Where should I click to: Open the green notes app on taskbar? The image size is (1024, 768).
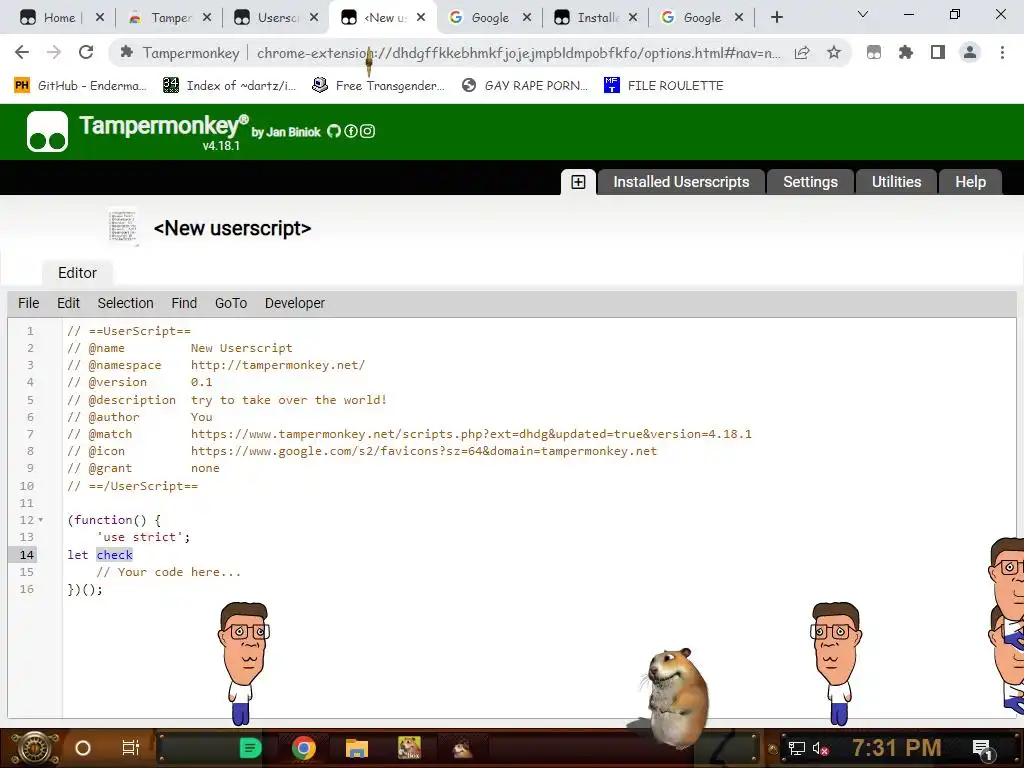pyautogui.click(x=250, y=748)
